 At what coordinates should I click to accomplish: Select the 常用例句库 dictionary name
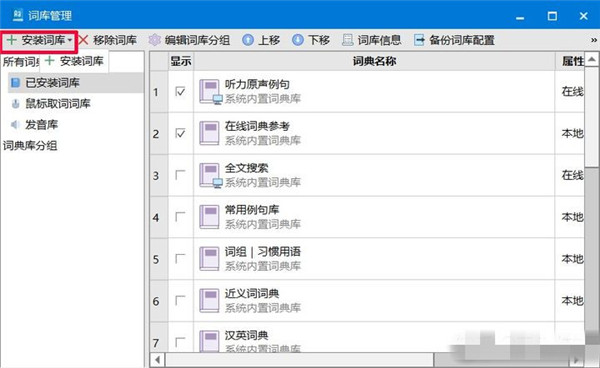click(251, 210)
